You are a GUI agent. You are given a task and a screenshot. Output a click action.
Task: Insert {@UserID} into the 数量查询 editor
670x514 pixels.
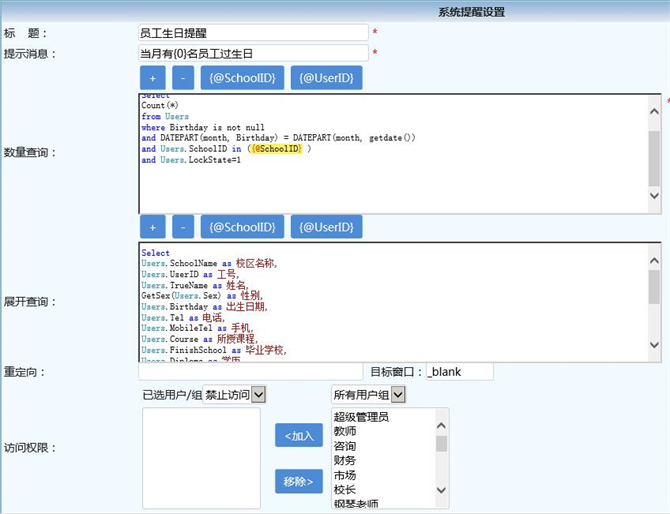point(326,78)
